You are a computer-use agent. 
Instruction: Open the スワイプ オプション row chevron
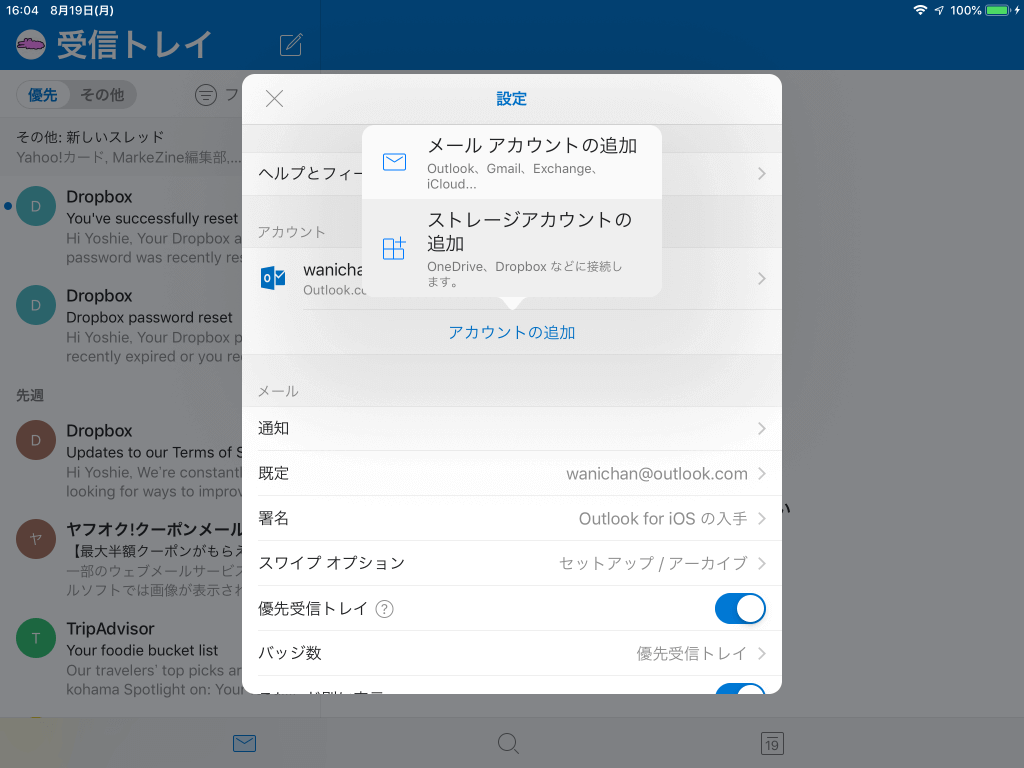pyautogui.click(x=761, y=563)
